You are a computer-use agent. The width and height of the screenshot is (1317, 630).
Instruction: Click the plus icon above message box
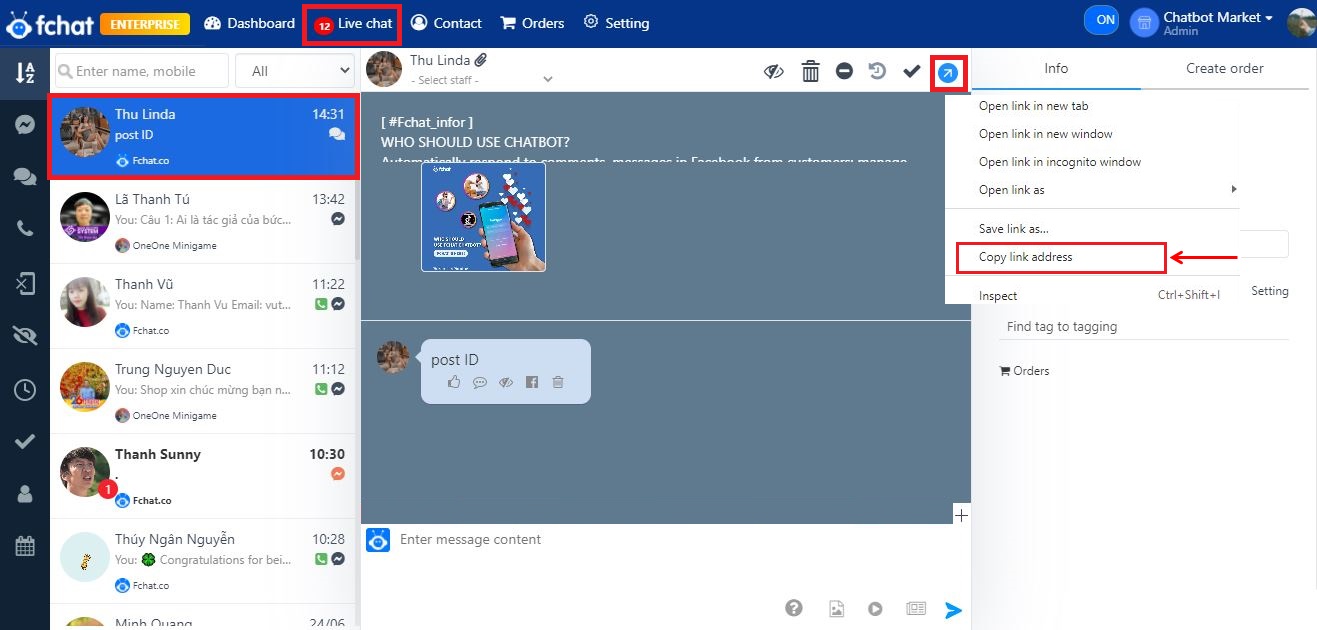(961, 515)
